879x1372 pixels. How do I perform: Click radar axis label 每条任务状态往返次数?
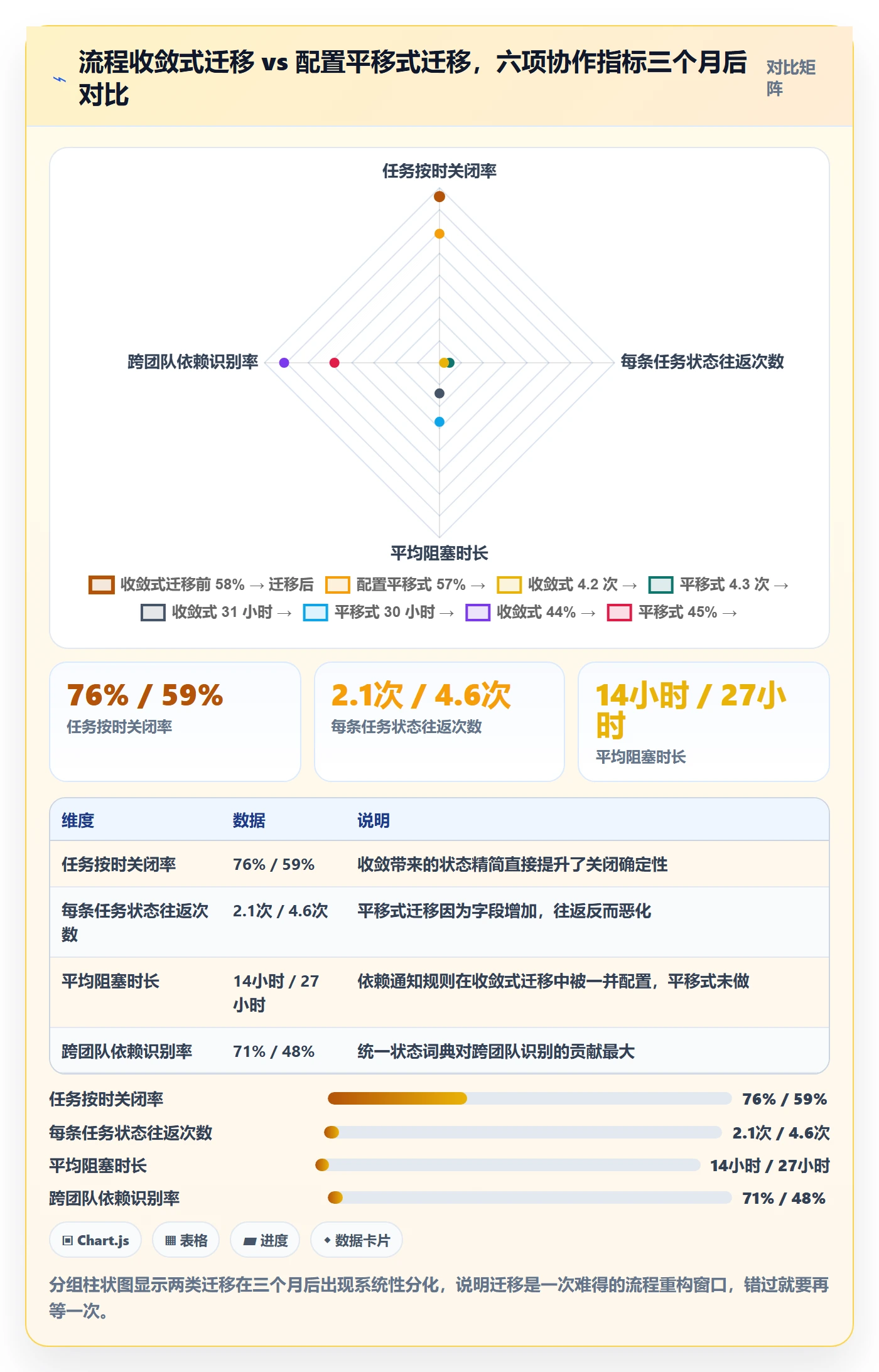coord(702,362)
